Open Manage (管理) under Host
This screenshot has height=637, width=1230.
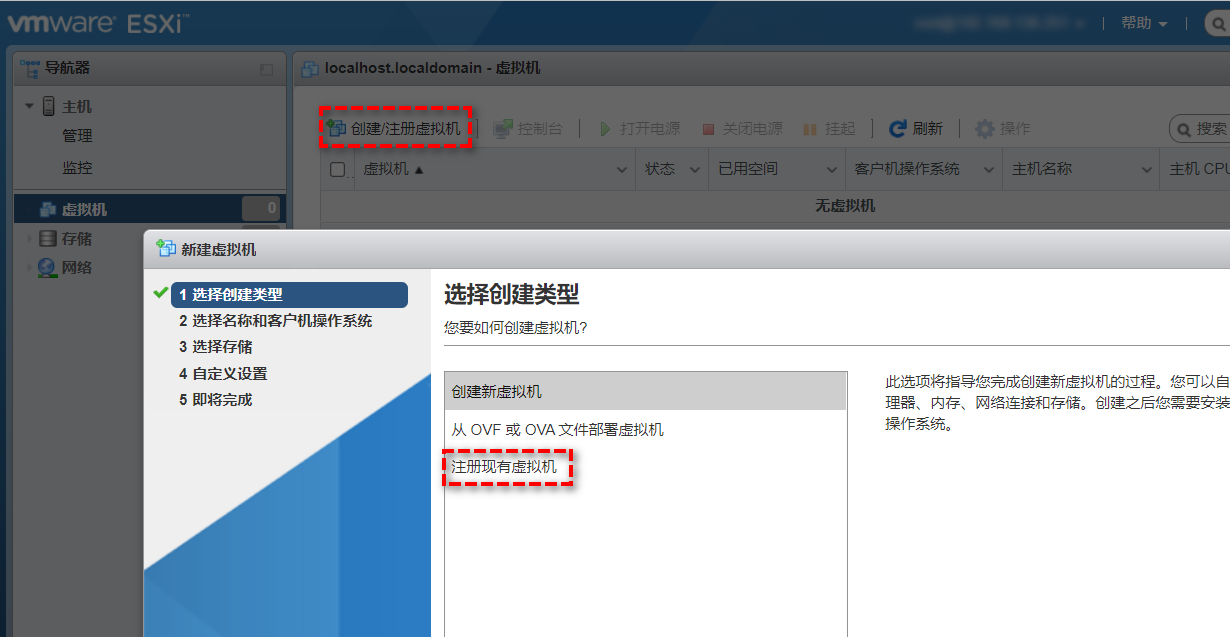point(77,136)
